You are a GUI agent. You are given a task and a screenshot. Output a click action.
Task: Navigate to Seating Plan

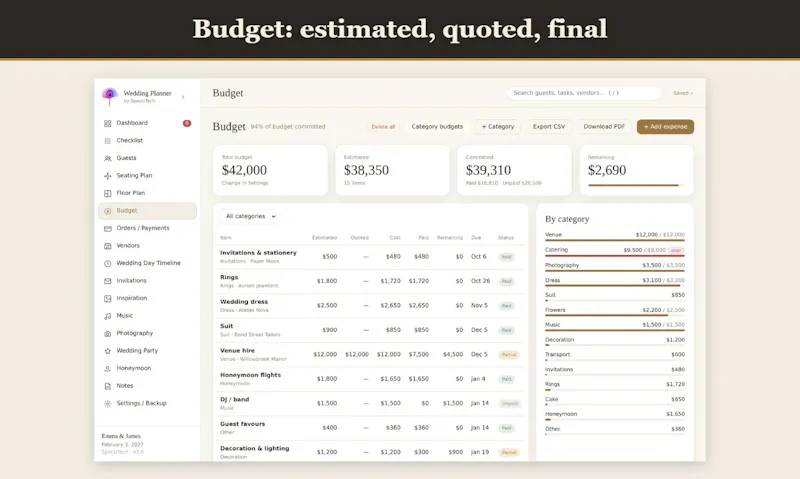147,175
